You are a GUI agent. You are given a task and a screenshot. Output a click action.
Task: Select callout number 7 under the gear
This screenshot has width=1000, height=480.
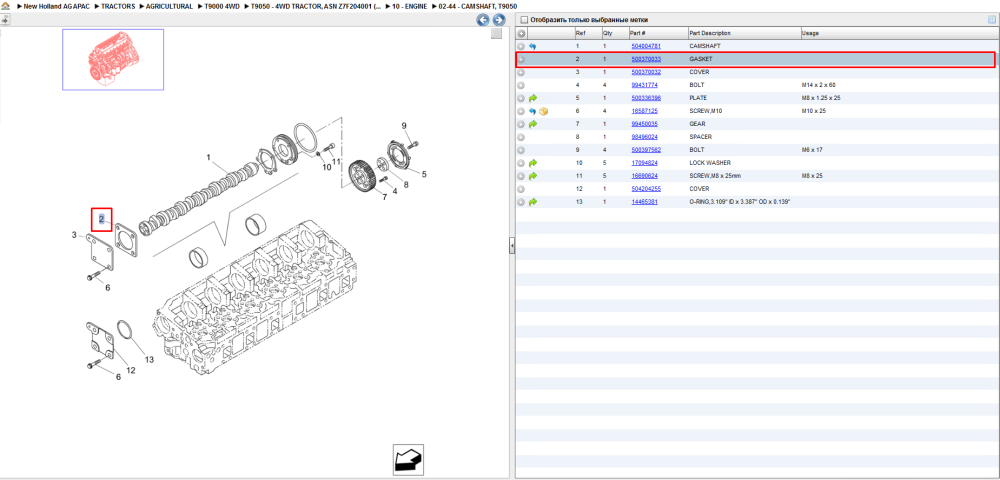tap(385, 198)
